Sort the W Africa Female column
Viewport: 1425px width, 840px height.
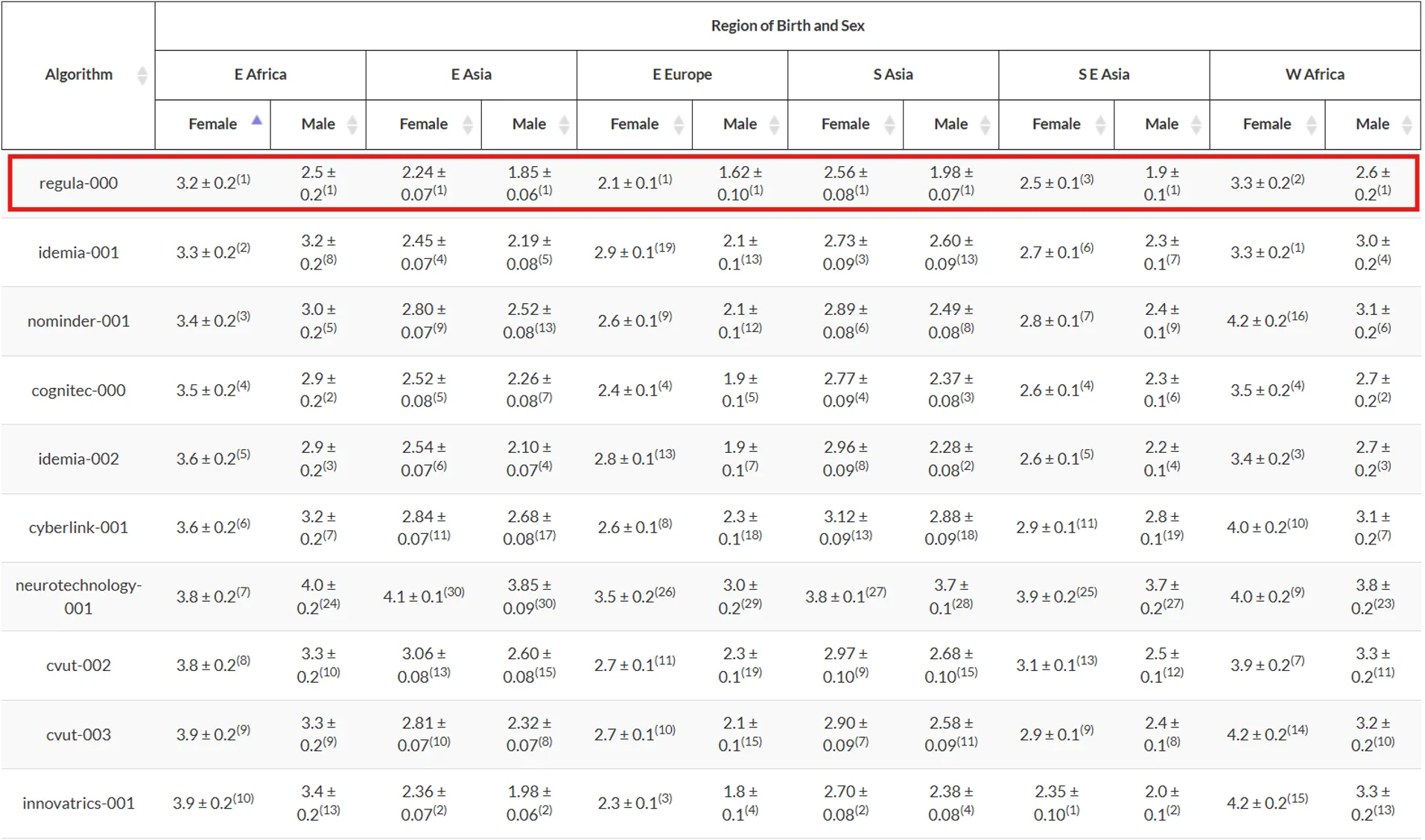(1312, 124)
